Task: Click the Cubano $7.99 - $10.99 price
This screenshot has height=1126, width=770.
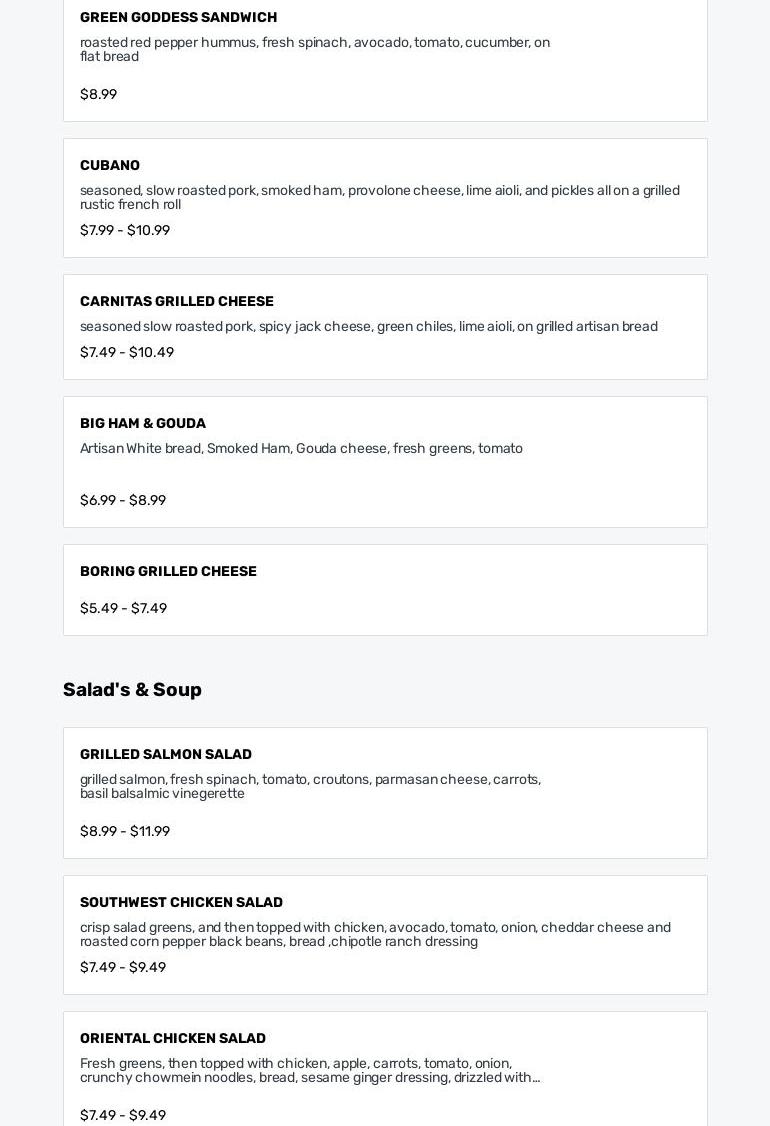Action: (x=125, y=230)
